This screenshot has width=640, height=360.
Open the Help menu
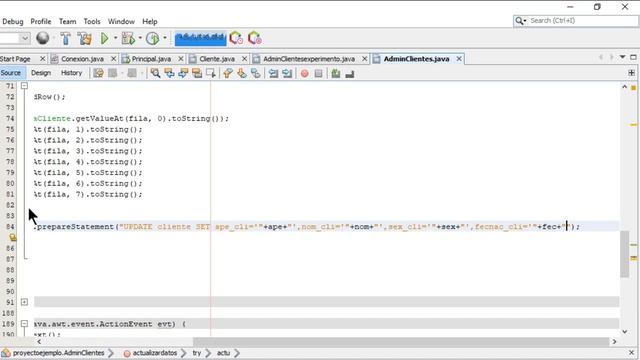tap(150, 22)
